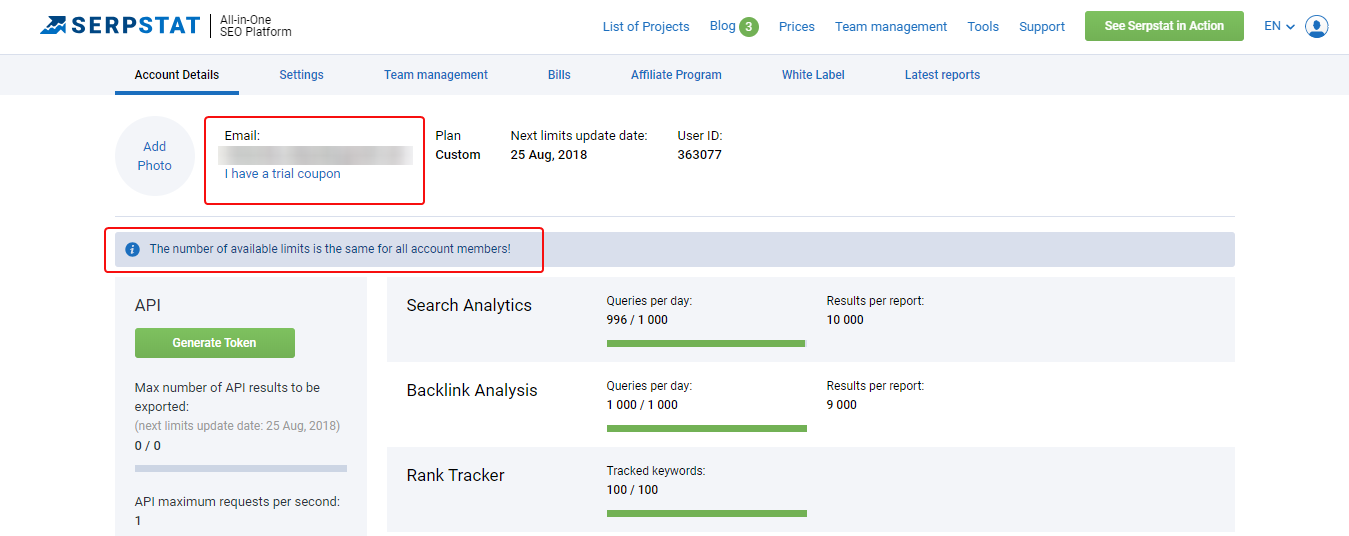Click the 0 / 0 API results value
The image size is (1349, 536).
click(x=148, y=446)
